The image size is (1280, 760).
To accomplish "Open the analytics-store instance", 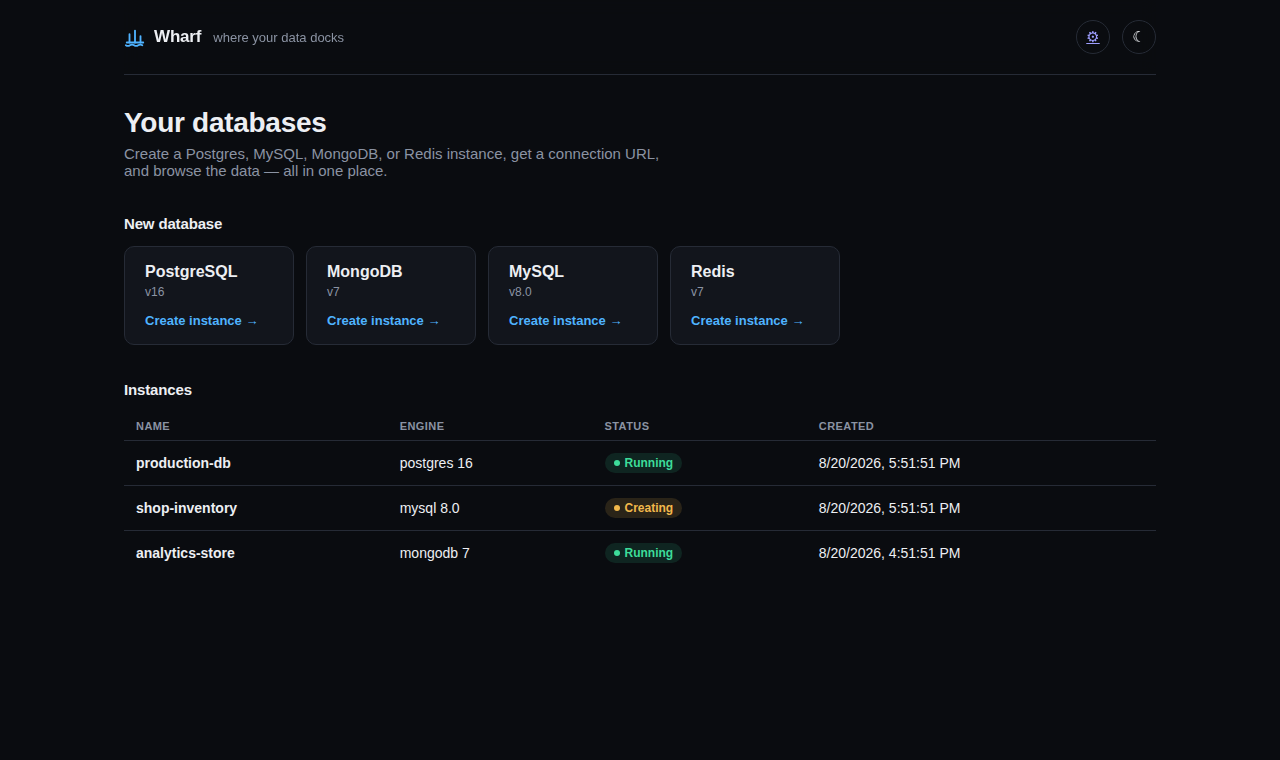I will coord(185,553).
